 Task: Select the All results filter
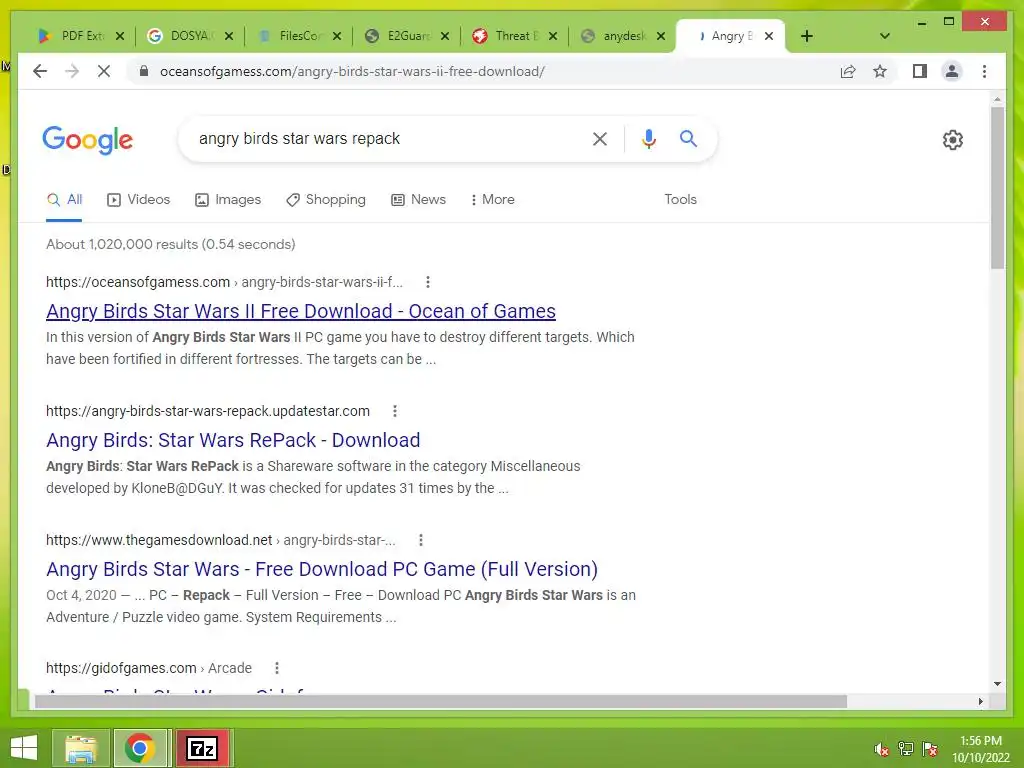coord(64,200)
